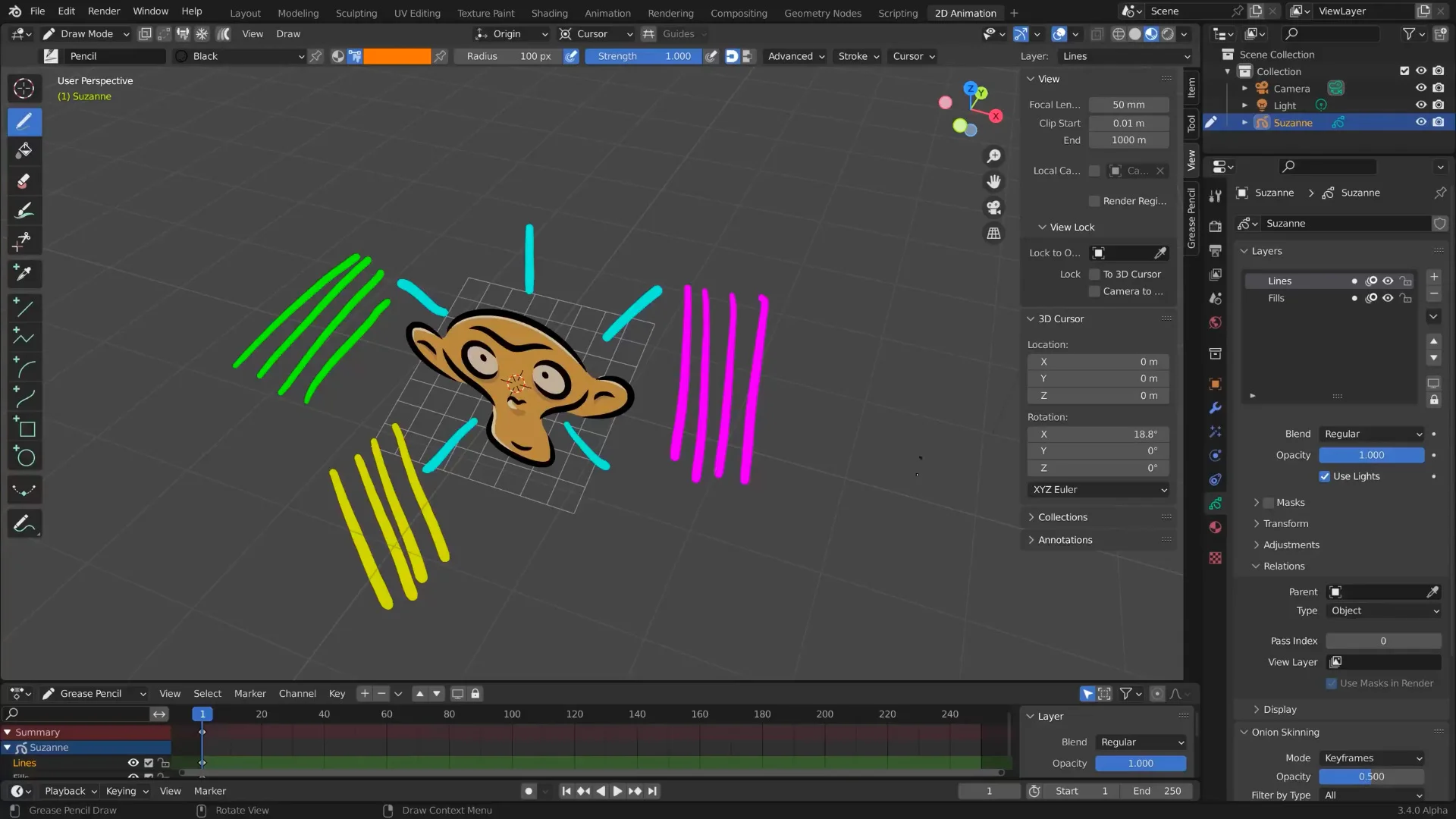Add a new layer with plus button
1456x819 pixels.
(x=1433, y=277)
